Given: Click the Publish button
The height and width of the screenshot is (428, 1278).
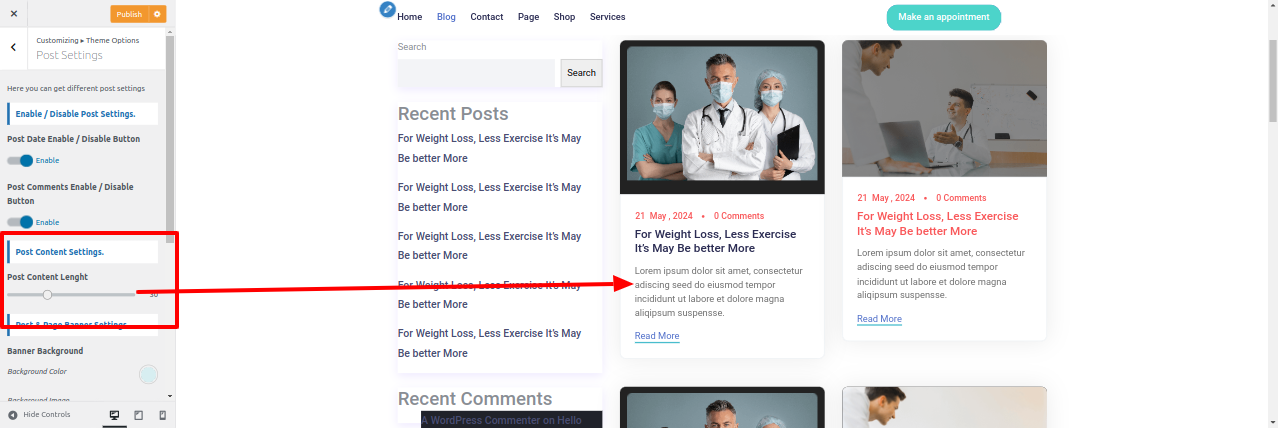Looking at the screenshot, I should point(129,14).
